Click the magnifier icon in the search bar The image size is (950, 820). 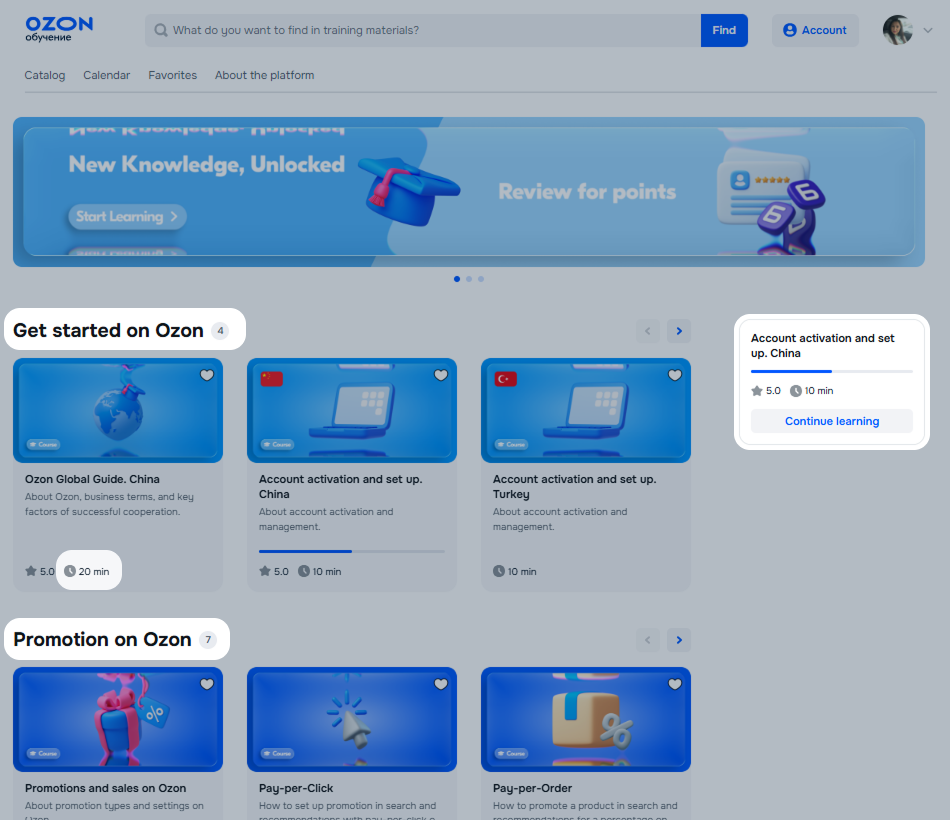click(x=161, y=30)
